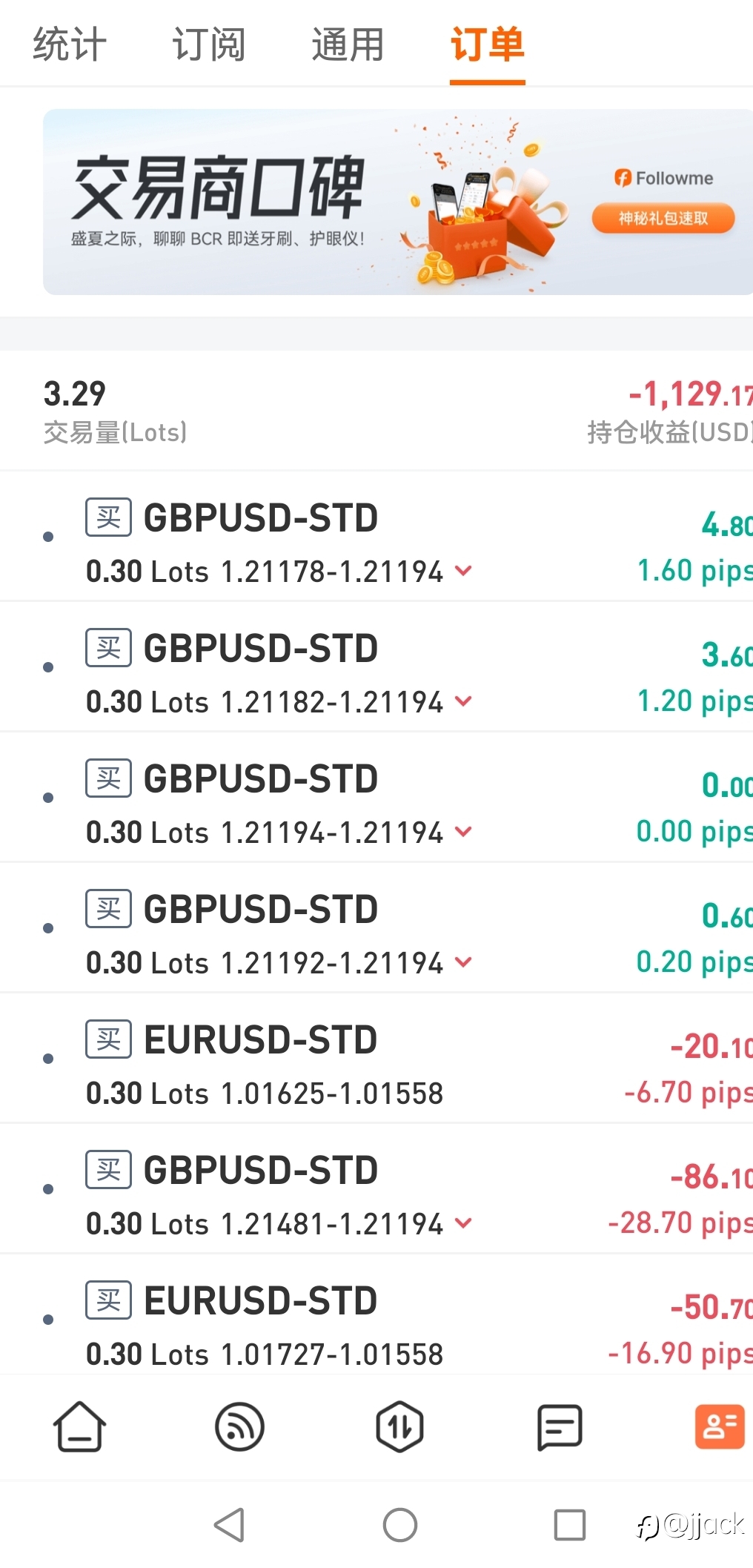
Task: Open the EURUSD-STD order at 1.01727
Action: pyautogui.click(x=376, y=1320)
